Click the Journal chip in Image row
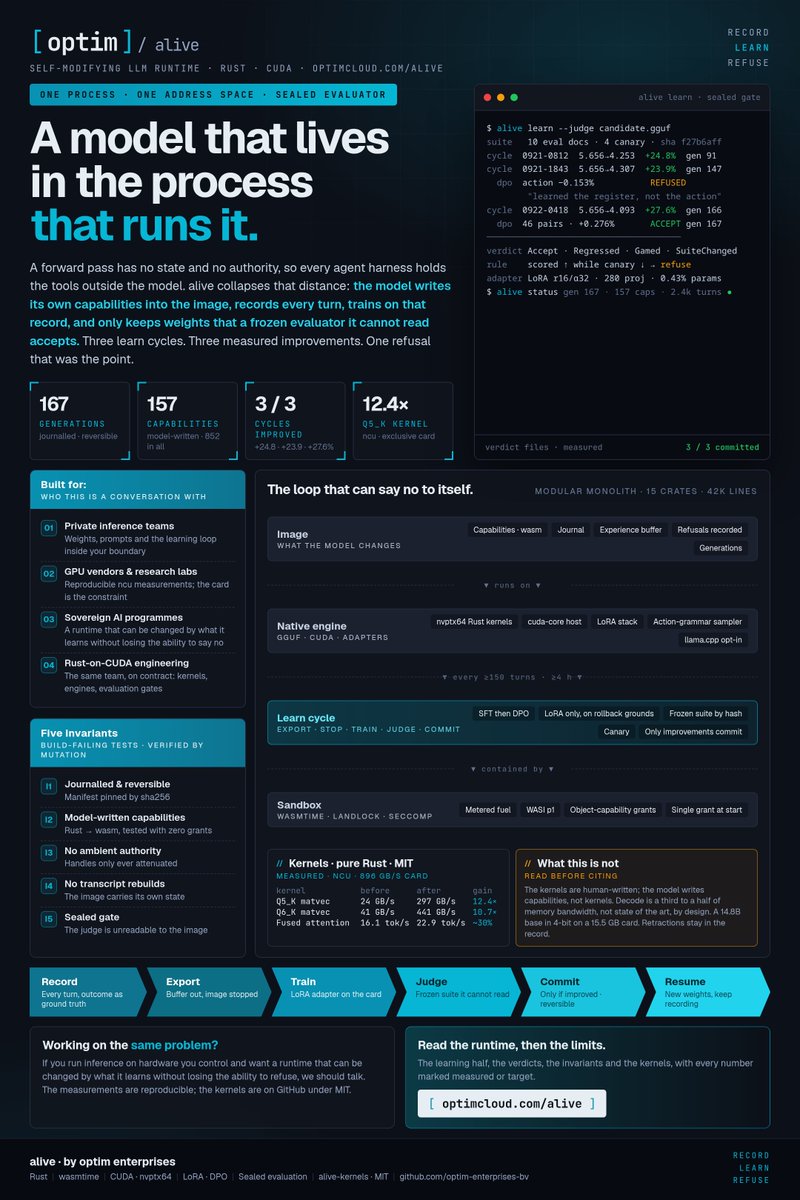This screenshot has width=800, height=1200. 571,530
